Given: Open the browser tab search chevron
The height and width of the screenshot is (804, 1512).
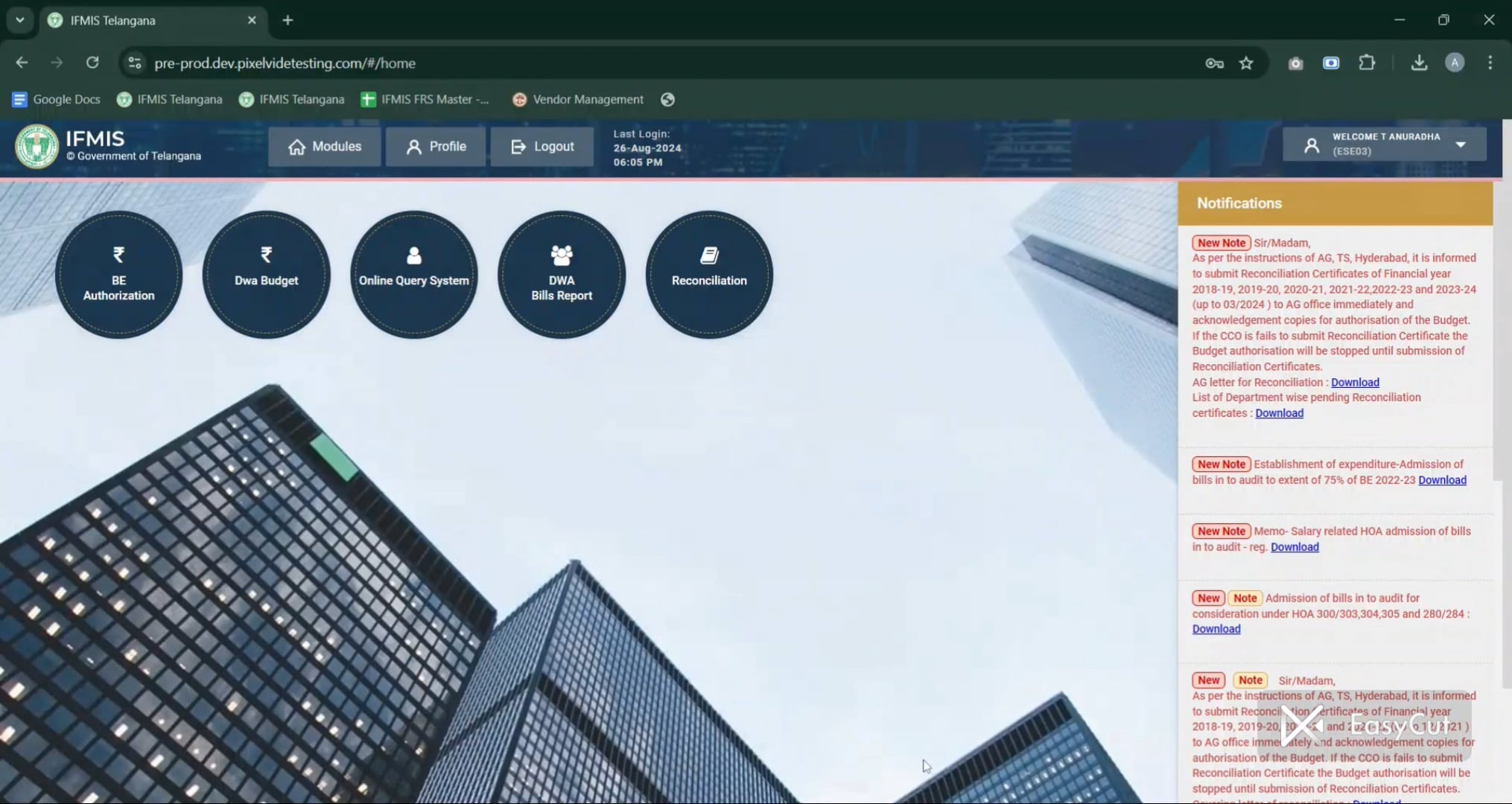Looking at the screenshot, I should click(19, 20).
